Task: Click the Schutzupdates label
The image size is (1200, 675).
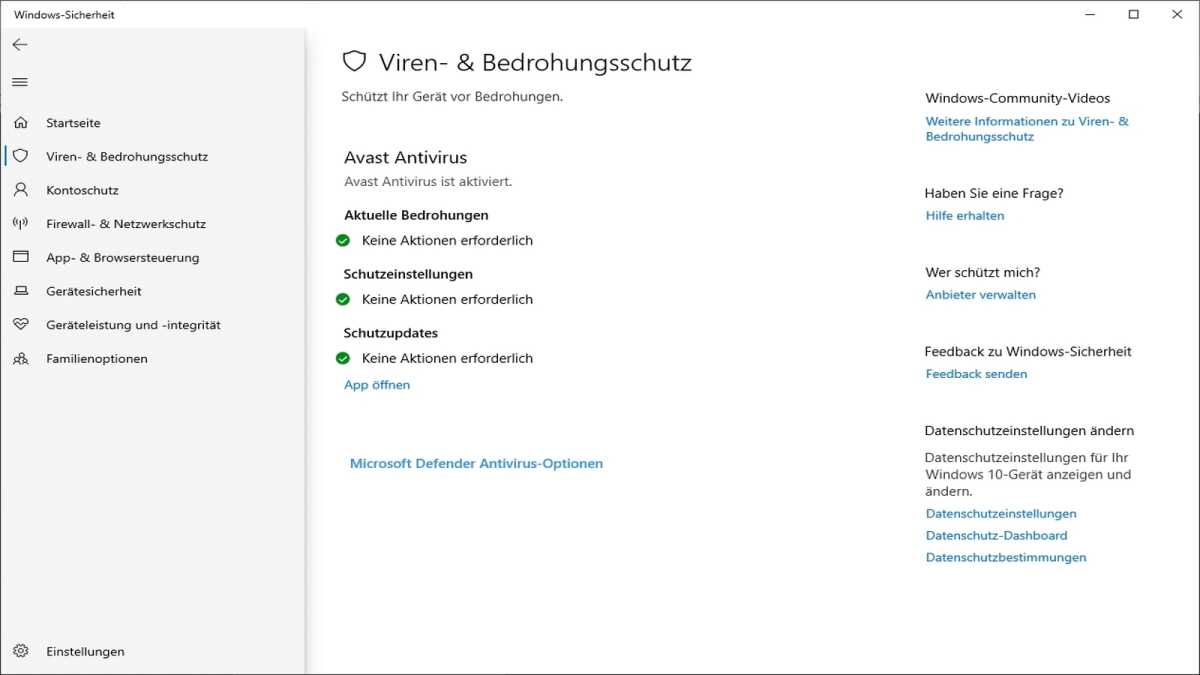Action: (391, 333)
